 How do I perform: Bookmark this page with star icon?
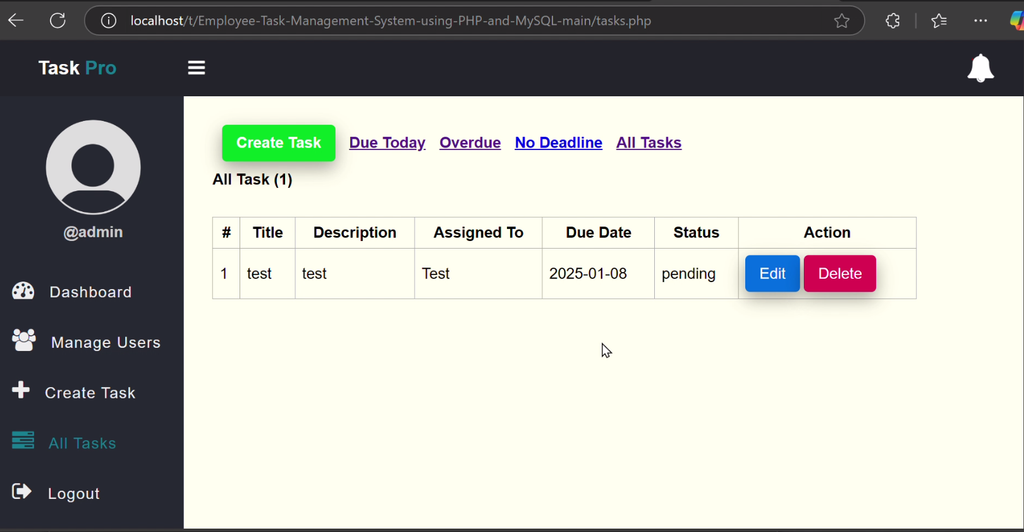pyautogui.click(x=842, y=21)
